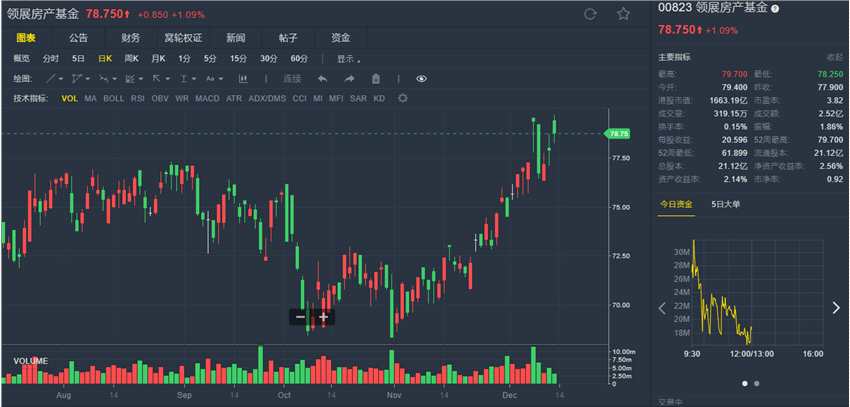The height and width of the screenshot is (407, 850).
Task: Enable the RSI indicator
Action: coord(138,99)
